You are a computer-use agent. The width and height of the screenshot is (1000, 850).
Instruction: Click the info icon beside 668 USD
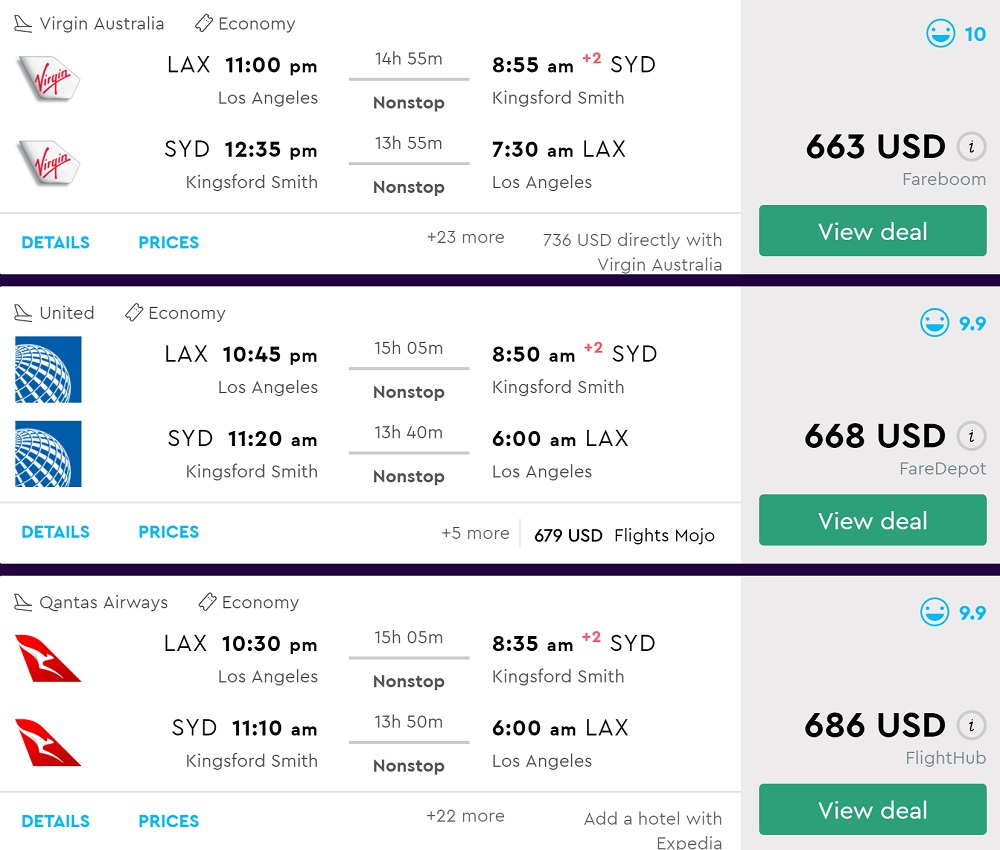click(x=970, y=436)
